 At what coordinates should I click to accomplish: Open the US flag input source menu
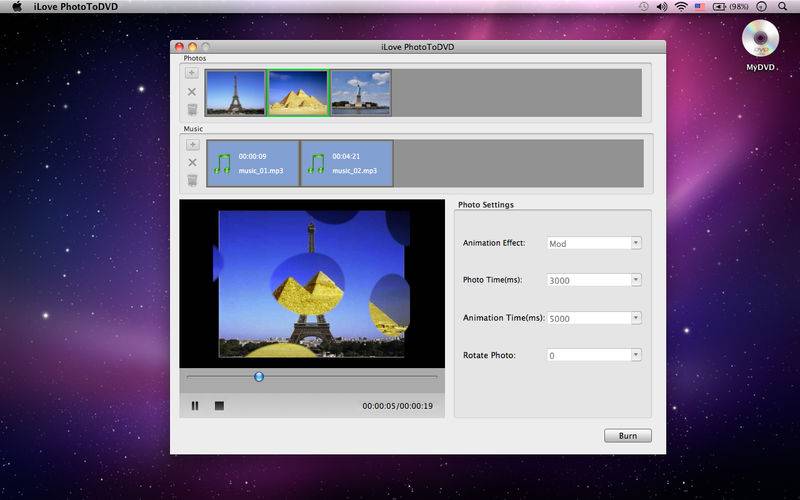[699, 7]
